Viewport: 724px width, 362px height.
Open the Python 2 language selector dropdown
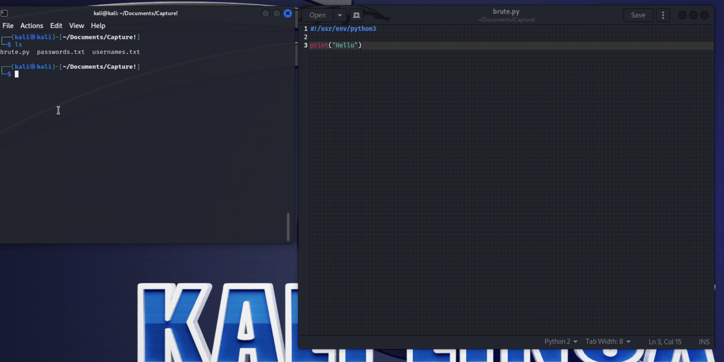coord(561,342)
